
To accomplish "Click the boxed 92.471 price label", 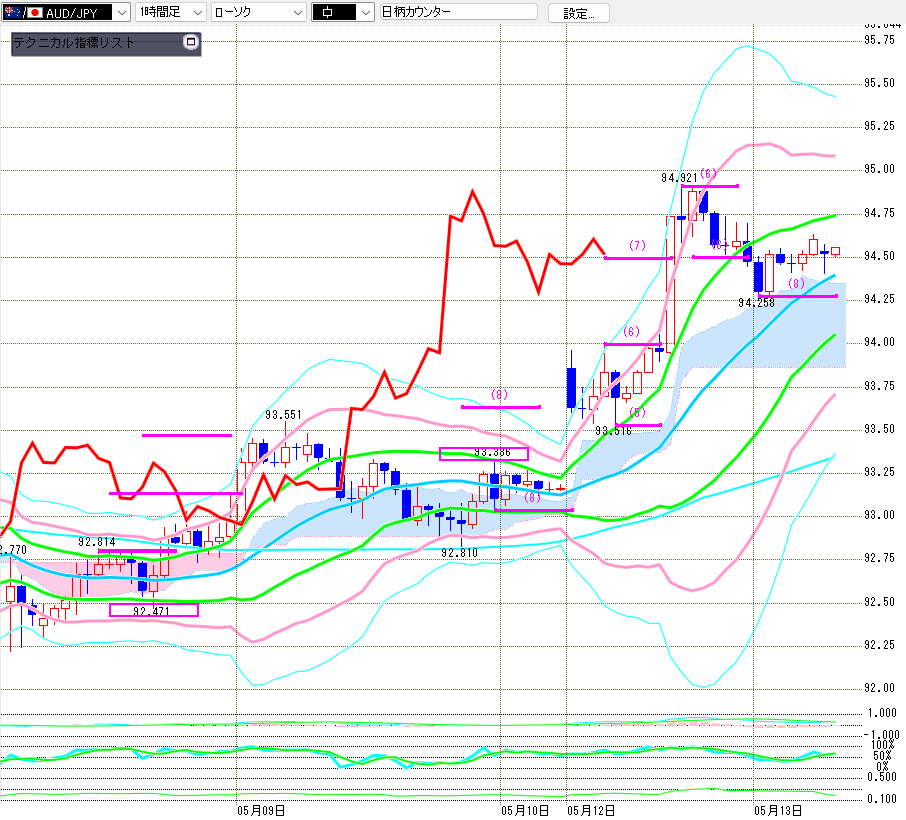I will pos(154,610).
